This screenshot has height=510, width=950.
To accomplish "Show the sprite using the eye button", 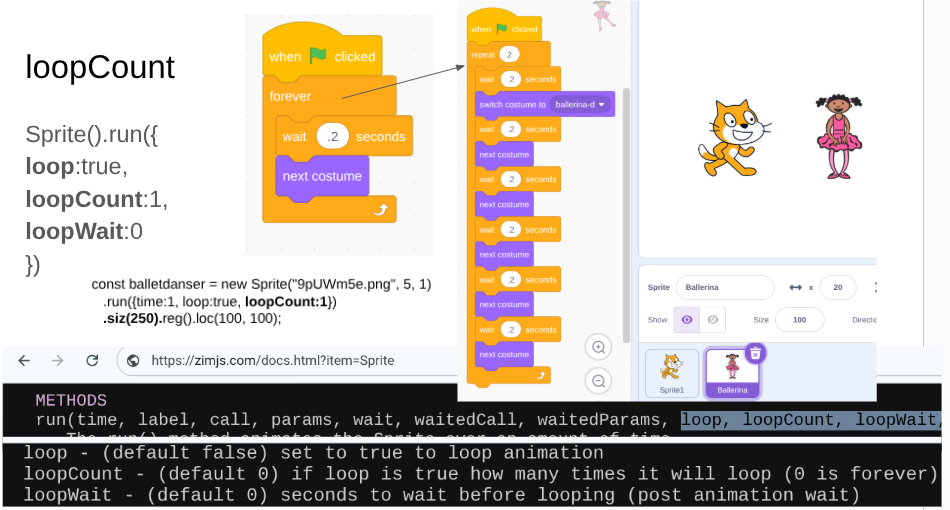I will (x=687, y=319).
